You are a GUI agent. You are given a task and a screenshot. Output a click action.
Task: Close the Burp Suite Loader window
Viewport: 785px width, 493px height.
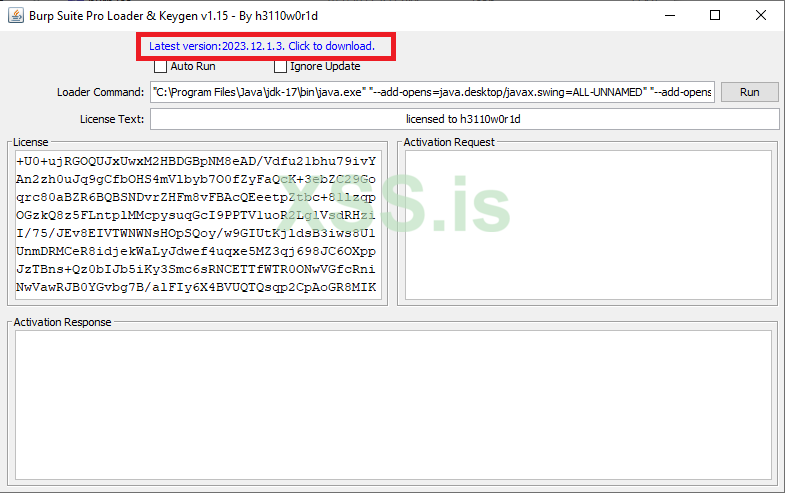click(x=761, y=16)
